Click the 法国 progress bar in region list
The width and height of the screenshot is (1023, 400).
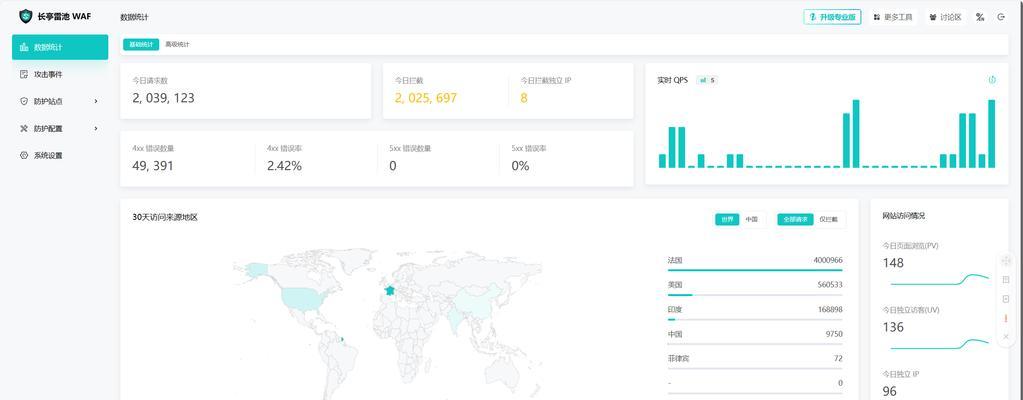tap(755, 270)
